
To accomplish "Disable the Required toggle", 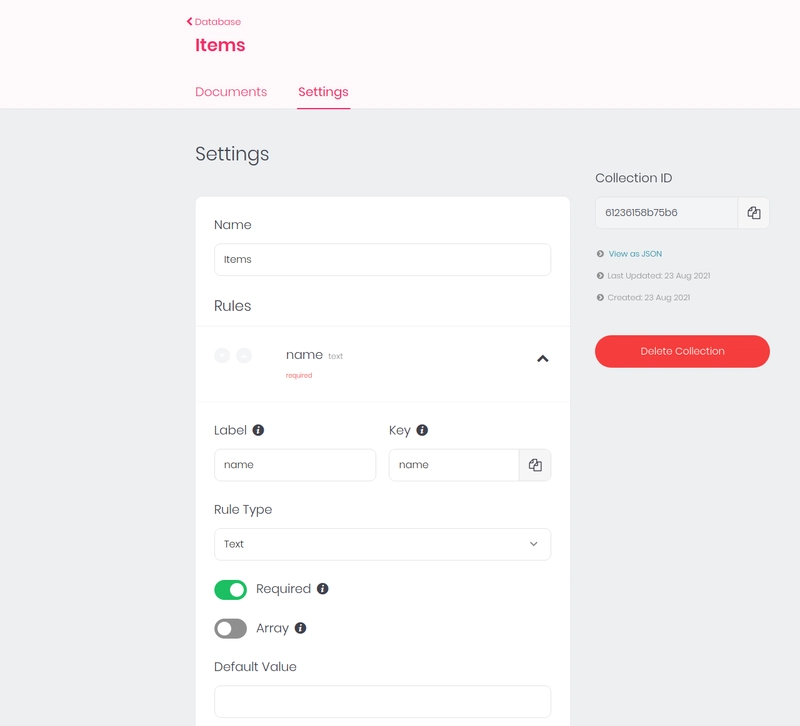I will pyautogui.click(x=230, y=590).
